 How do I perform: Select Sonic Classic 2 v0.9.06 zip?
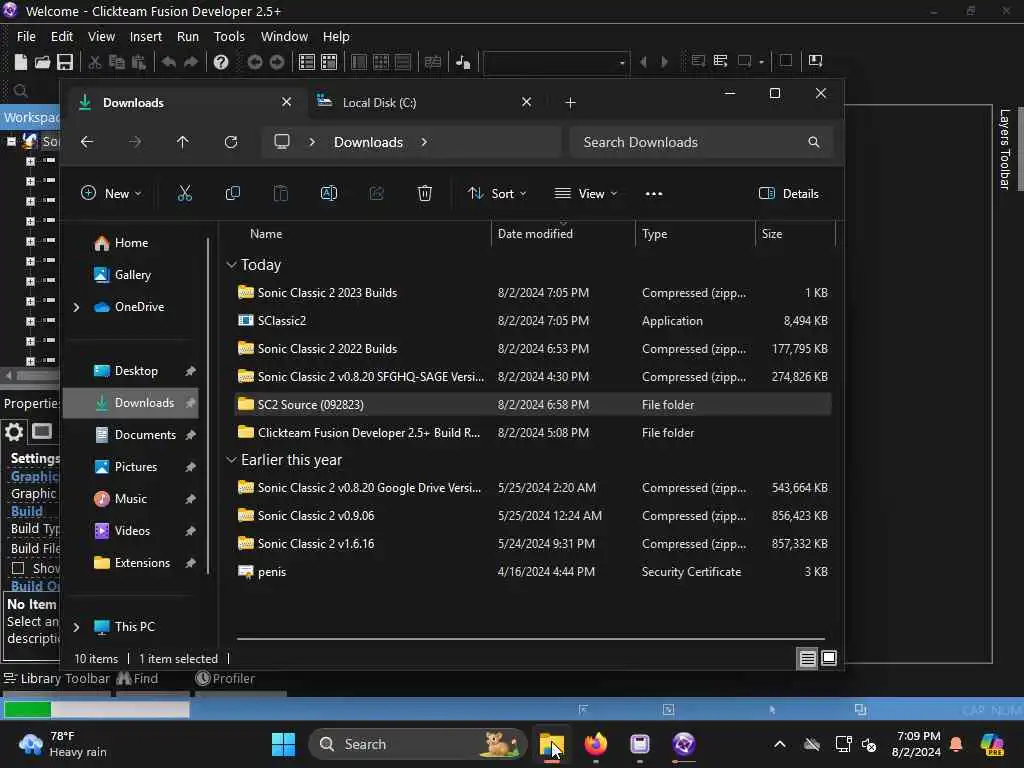pyautogui.click(x=533, y=515)
